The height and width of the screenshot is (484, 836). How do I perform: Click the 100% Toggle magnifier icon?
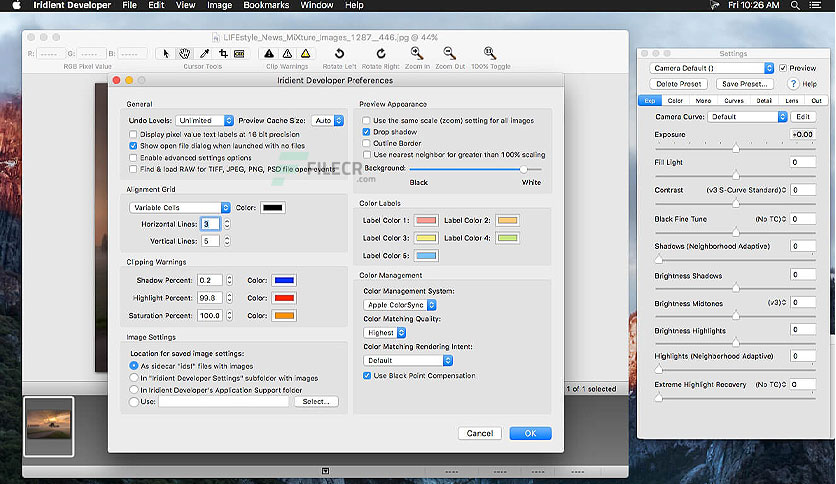tap(490, 53)
